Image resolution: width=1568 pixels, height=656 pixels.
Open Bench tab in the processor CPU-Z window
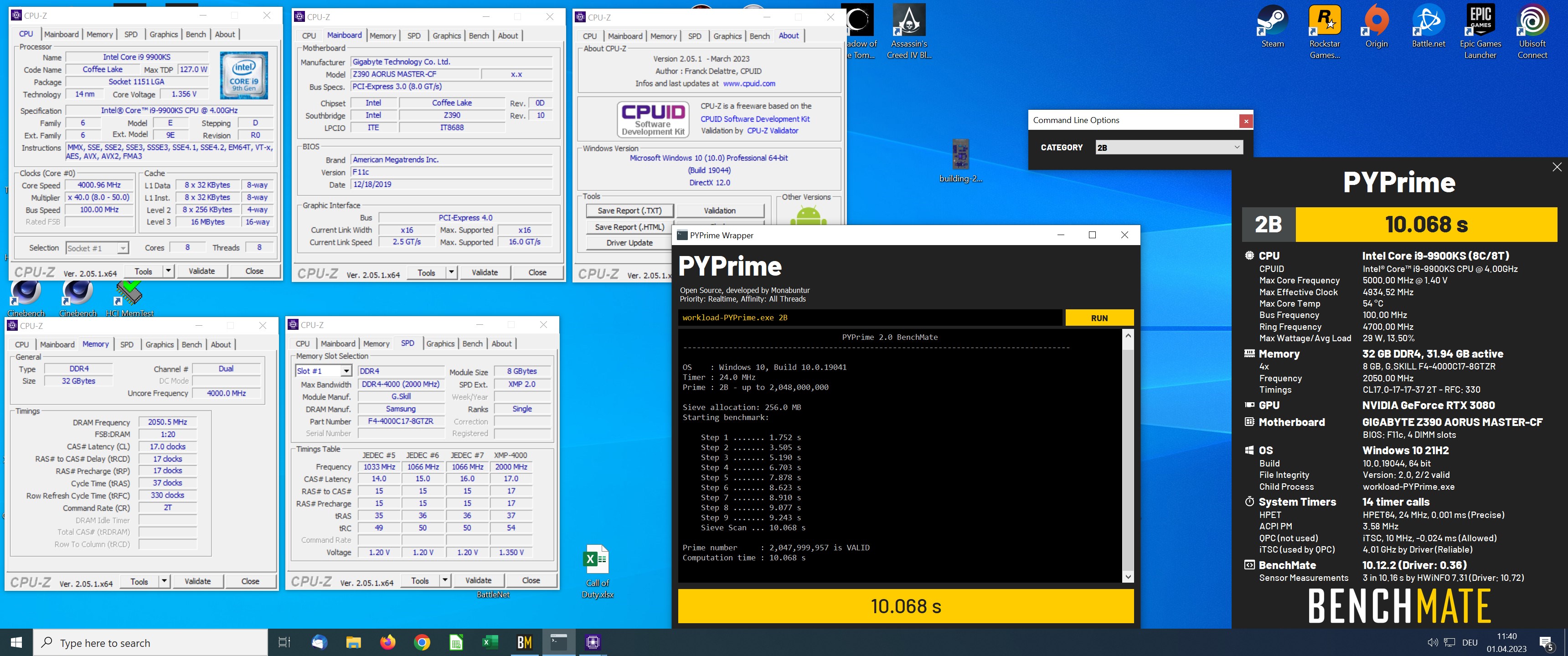pos(196,34)
